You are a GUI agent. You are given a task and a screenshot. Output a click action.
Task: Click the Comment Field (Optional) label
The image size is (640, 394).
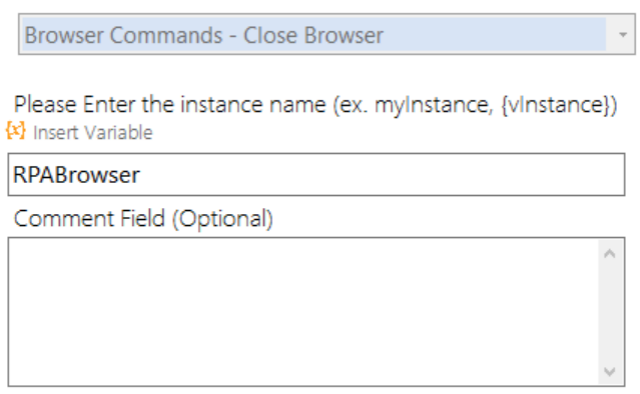[x=143, y=219]
